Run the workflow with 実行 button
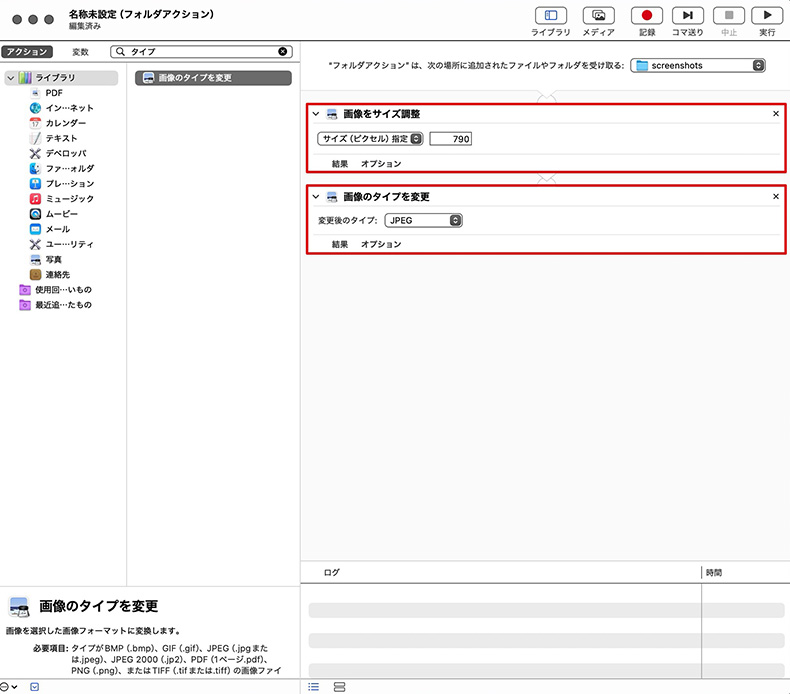 click(x=767, y=16)
